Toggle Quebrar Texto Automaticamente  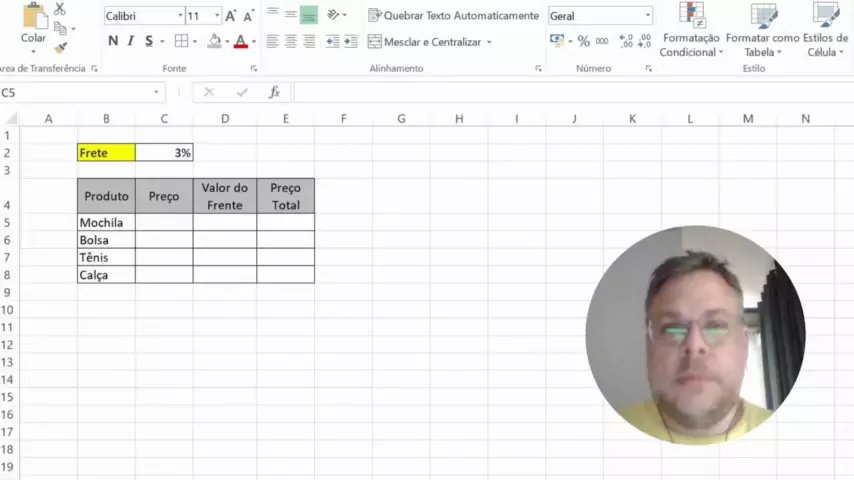coord(453,16)
